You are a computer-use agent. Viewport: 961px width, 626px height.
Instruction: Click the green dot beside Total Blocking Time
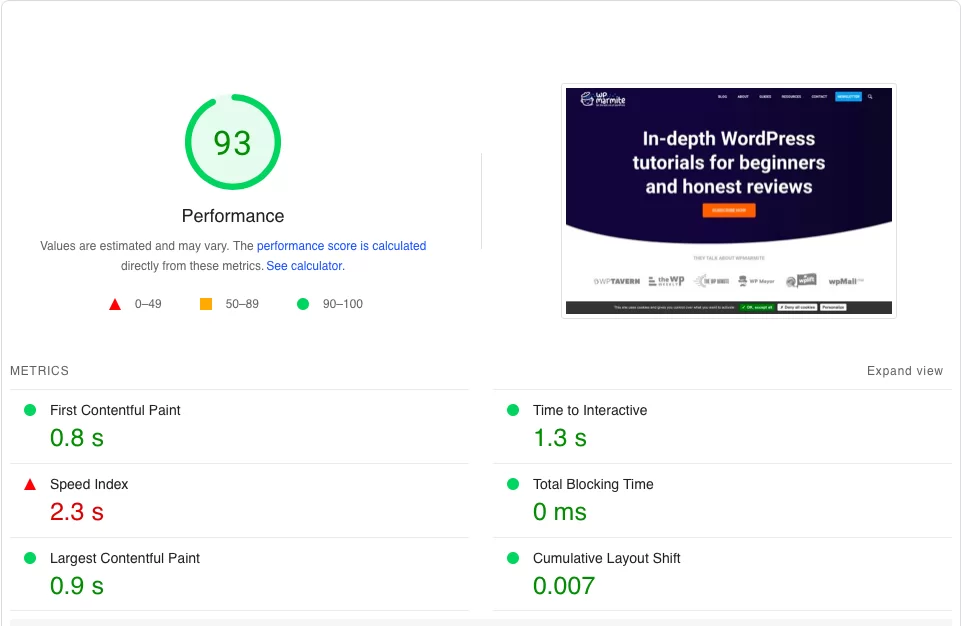[513, 484]
